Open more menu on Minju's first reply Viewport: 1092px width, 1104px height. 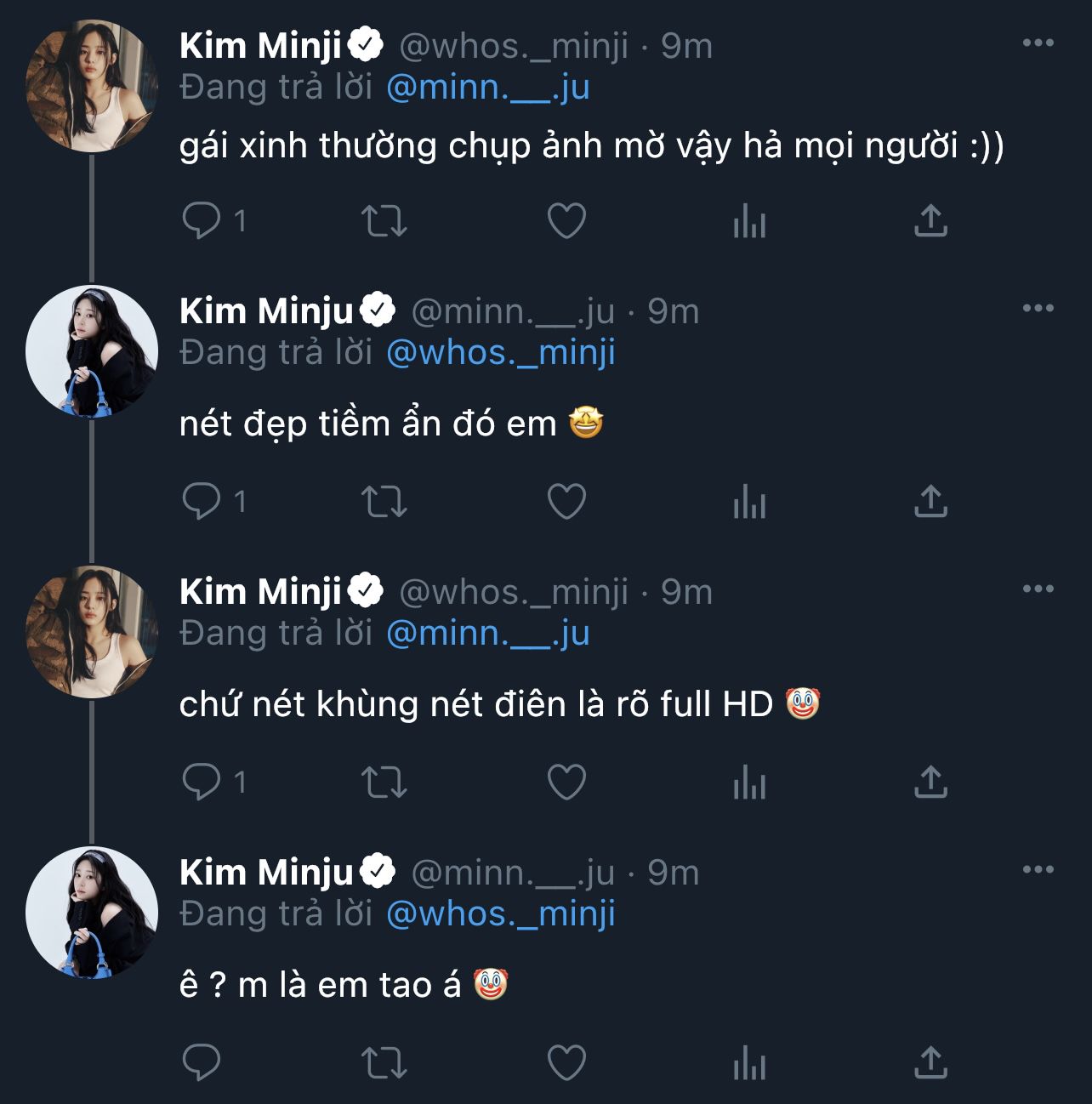pos(1038,309)
